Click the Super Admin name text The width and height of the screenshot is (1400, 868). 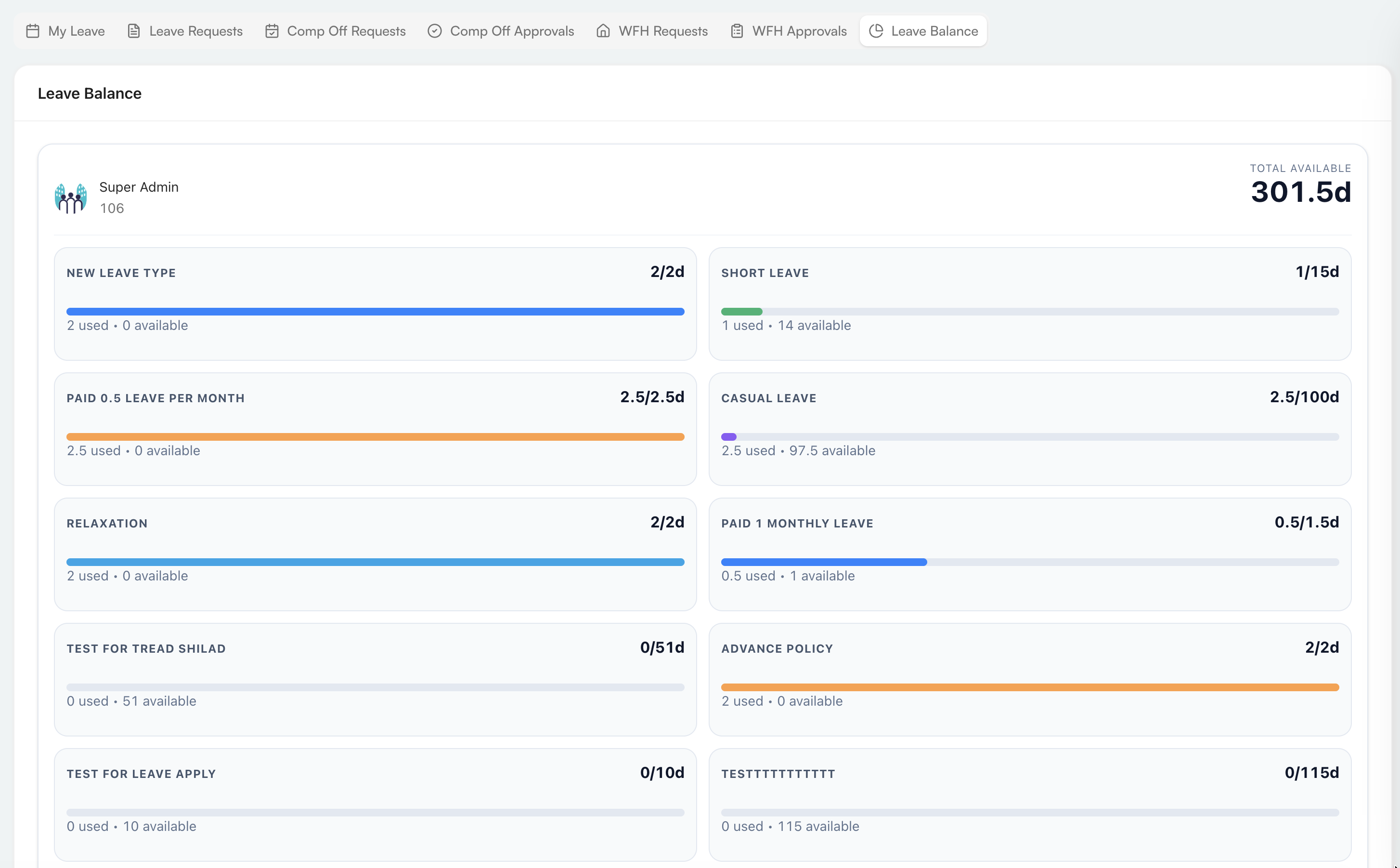tap(139, 187)
